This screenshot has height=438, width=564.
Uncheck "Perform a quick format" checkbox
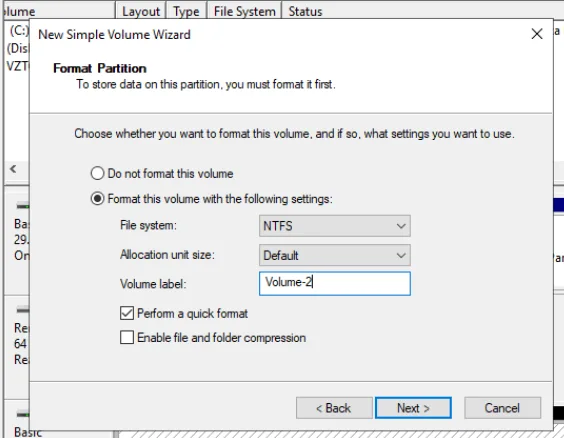pyautogui.click(x=127, y=313)
